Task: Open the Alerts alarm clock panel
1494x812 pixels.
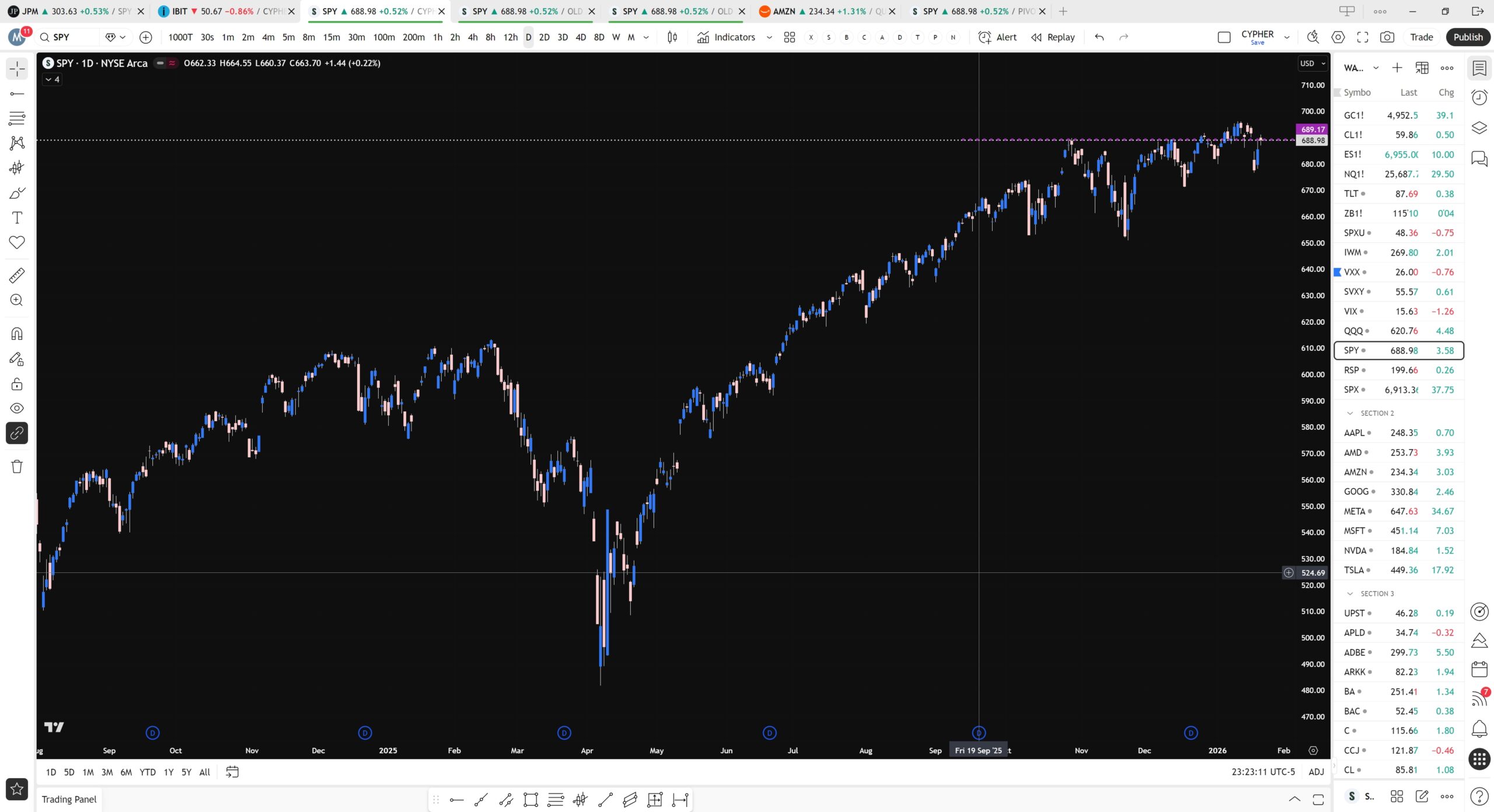Action: click(1479, 97)
